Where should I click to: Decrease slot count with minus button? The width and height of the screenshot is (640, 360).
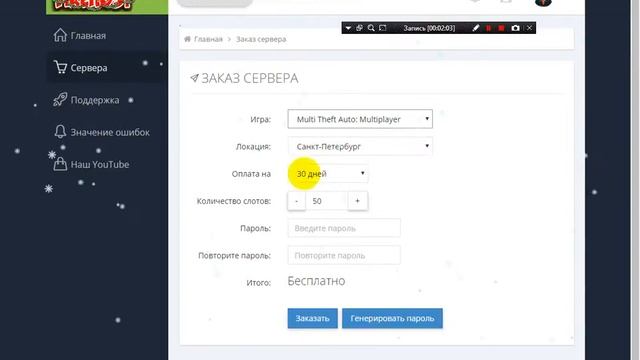pyautogui.click(x=297, y=201)
